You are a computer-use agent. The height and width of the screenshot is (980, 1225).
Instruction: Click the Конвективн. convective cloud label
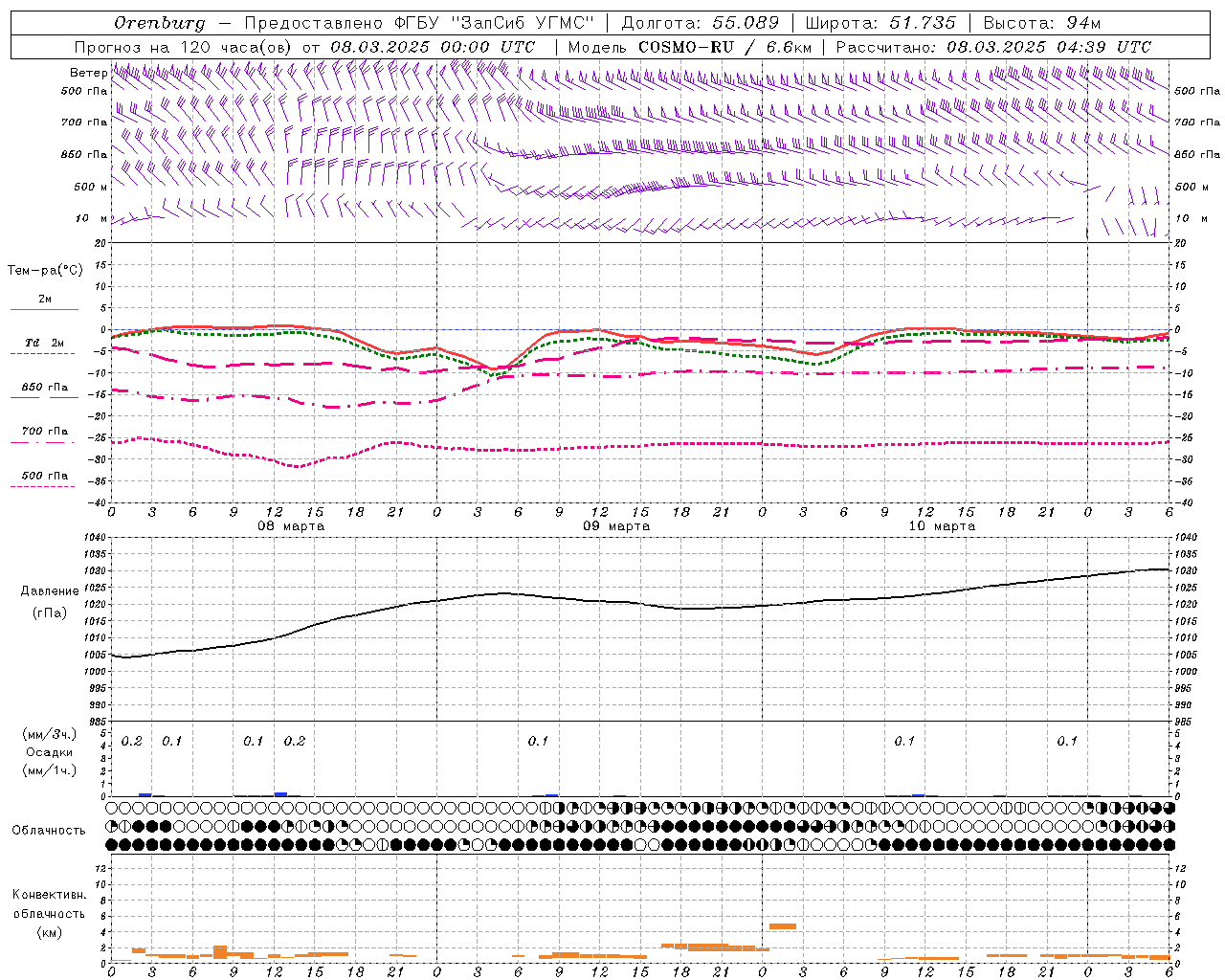tap(49, 895)
